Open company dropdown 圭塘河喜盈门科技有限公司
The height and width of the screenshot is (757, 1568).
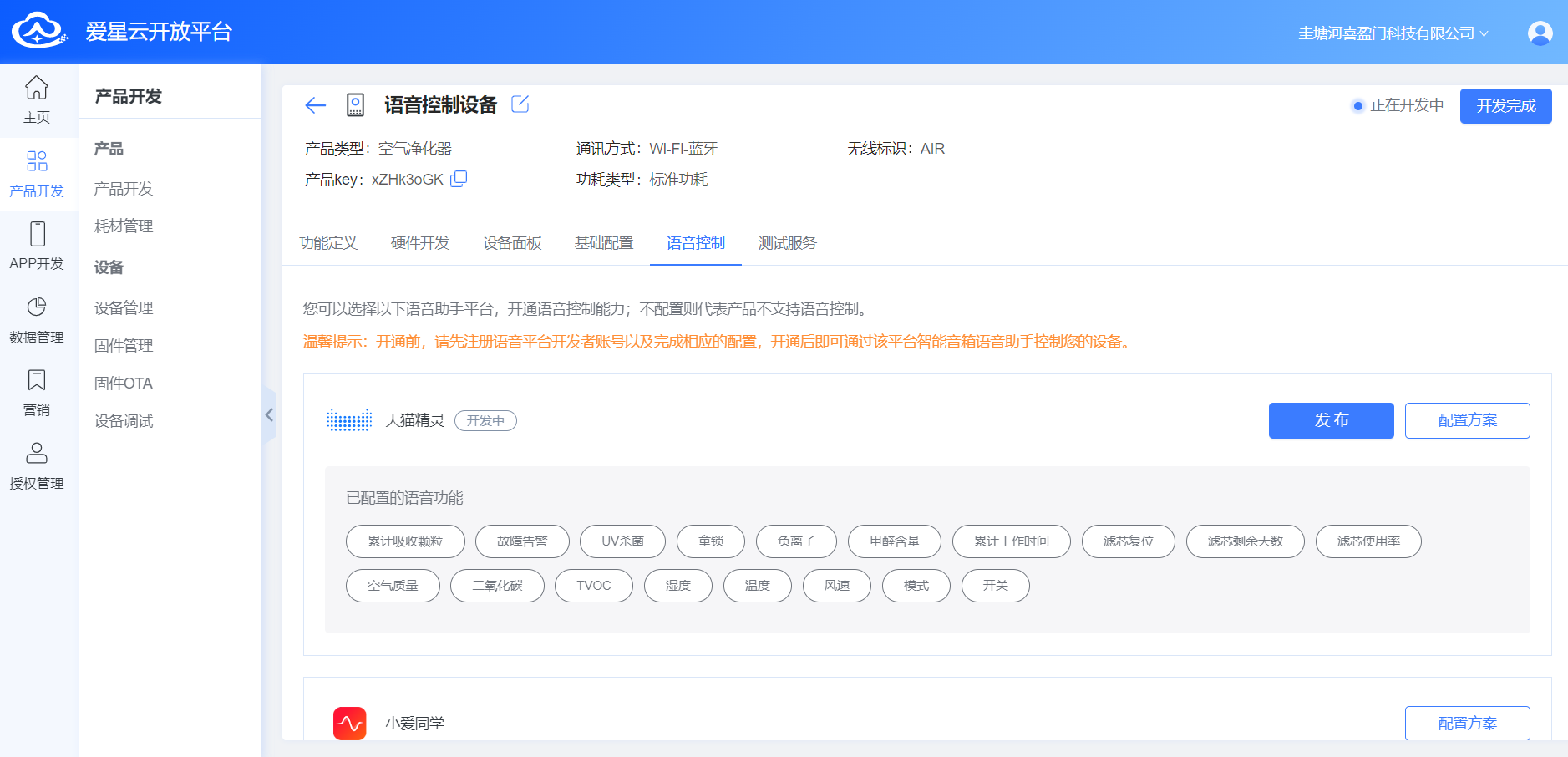click(x=1393, y=33)
